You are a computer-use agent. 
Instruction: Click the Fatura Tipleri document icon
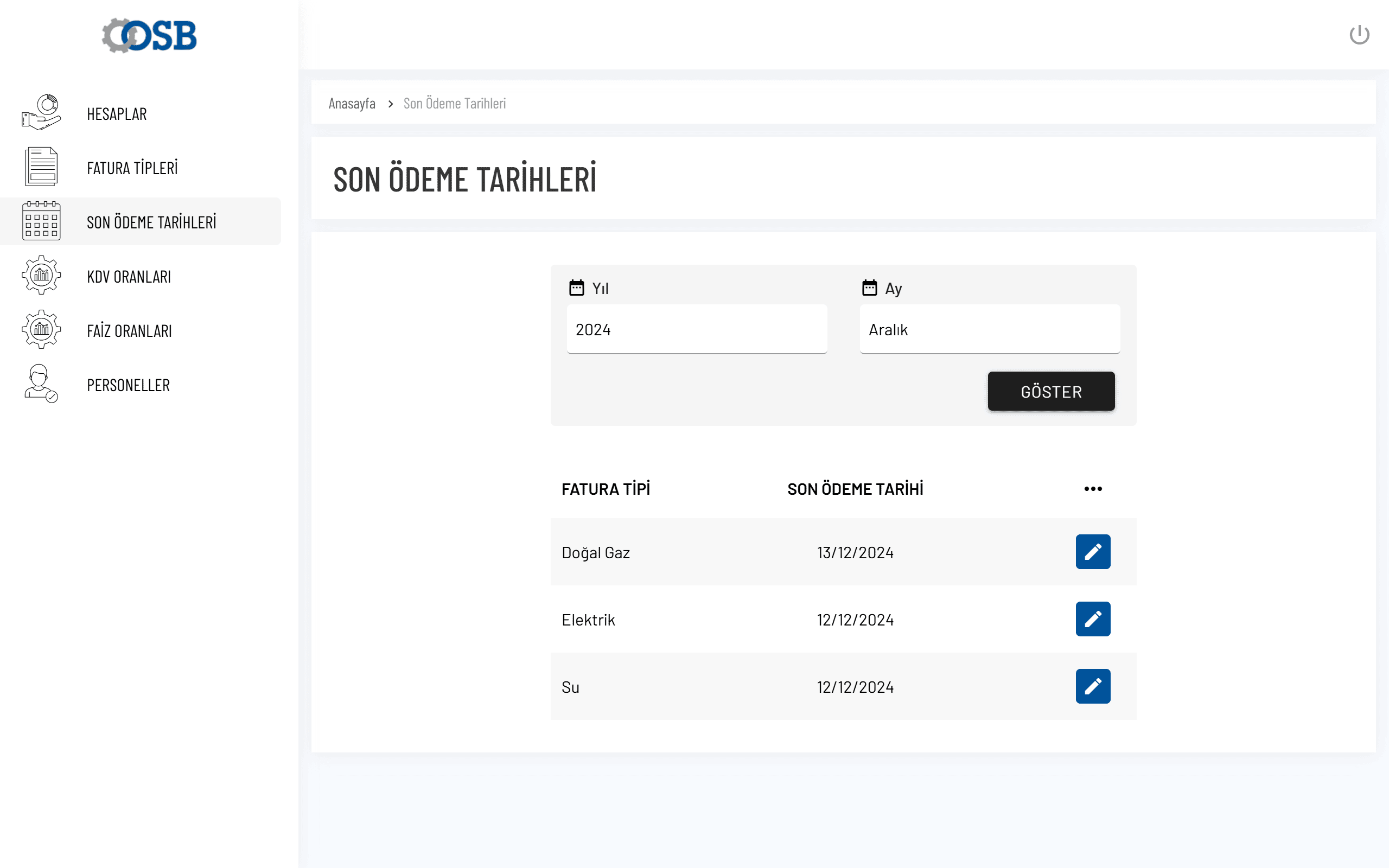(x=41, y=167)
